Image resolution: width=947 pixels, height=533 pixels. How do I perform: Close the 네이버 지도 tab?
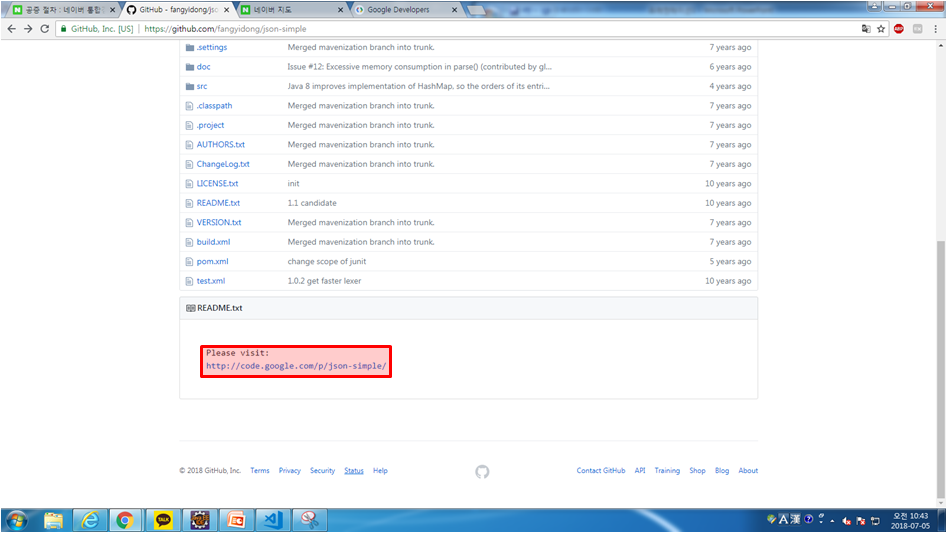(340, 10)
